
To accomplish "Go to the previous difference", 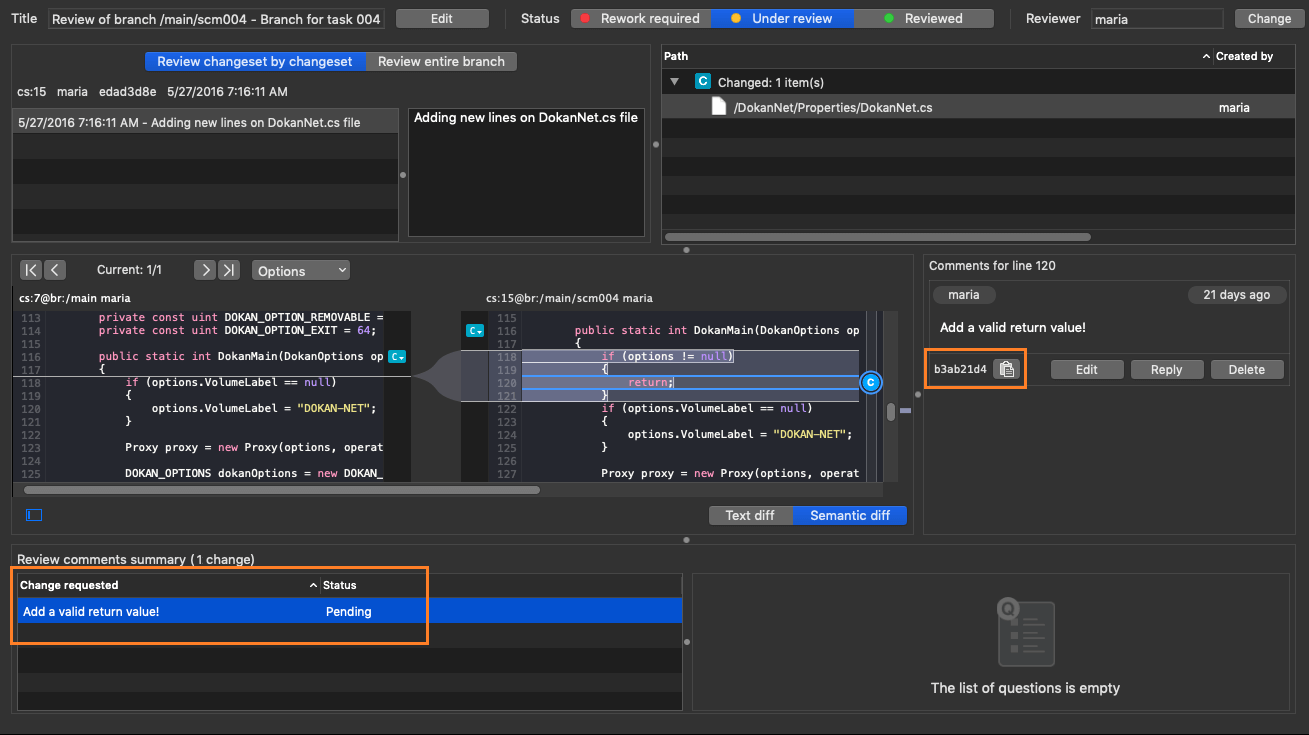I will coord(55,270).
